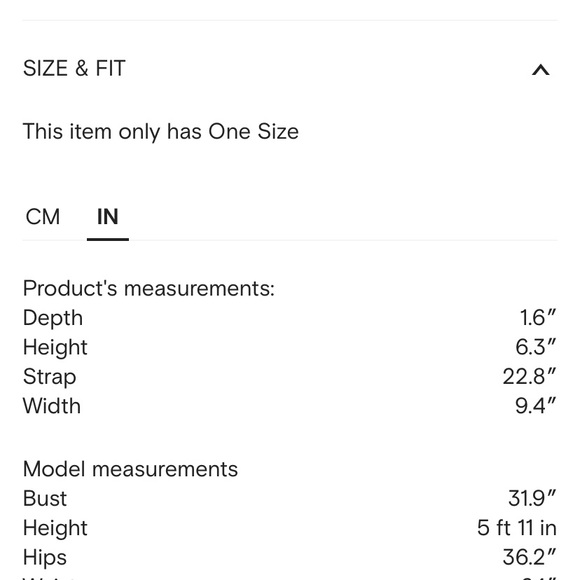The image size is (580, 580).
Task: Select the Bust measurement row label
Action: (x=45, y=498)
